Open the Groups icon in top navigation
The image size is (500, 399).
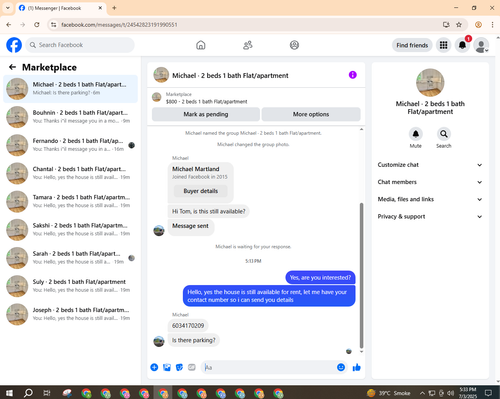coord(294,45)
